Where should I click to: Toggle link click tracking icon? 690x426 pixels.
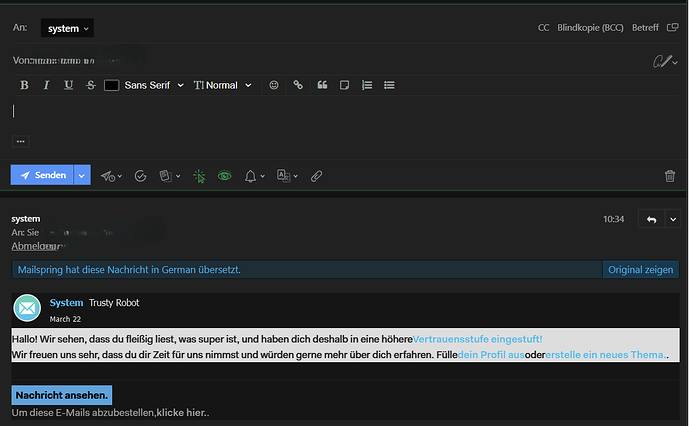(x=199, y=176)
